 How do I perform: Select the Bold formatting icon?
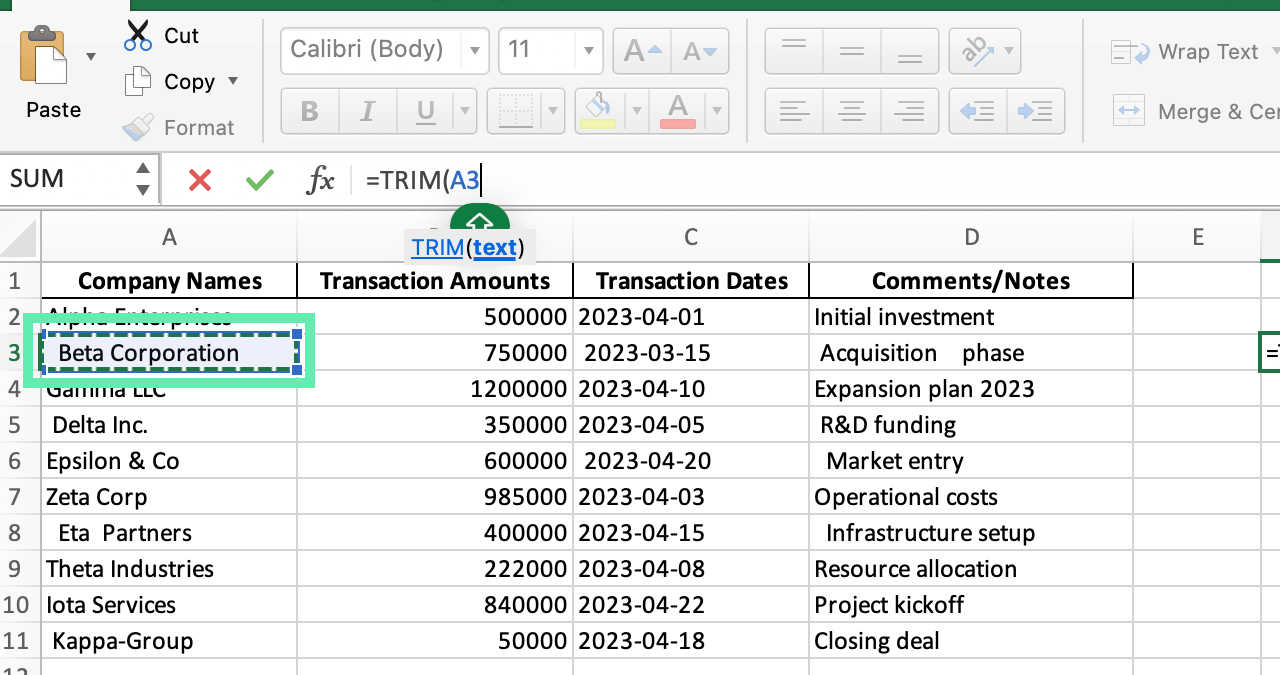[x=309, y=110]
